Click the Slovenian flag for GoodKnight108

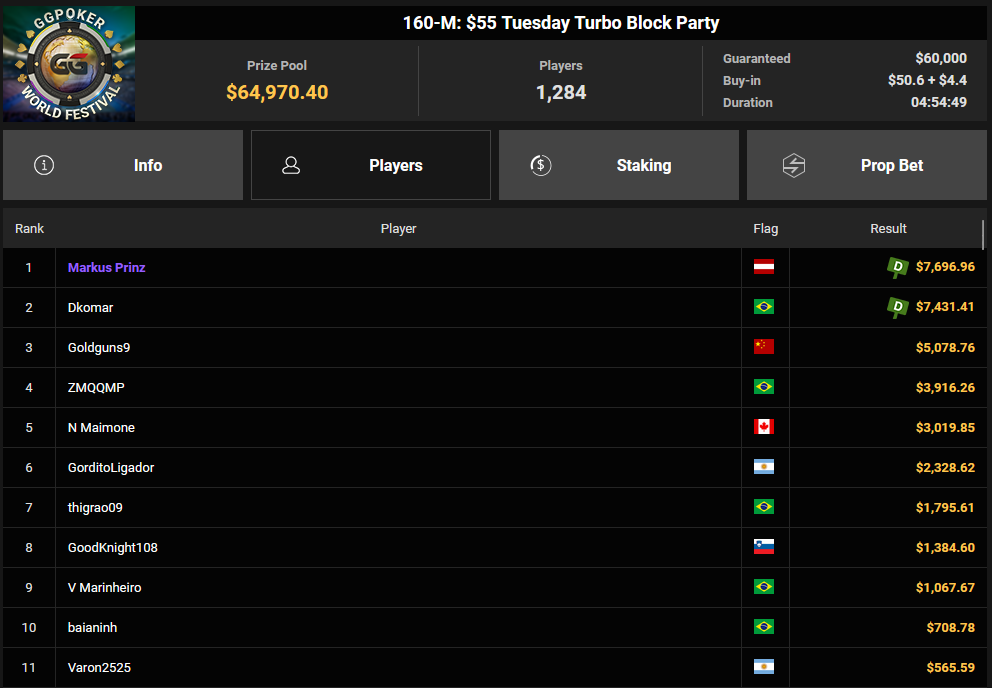click(x=764, y=547)
